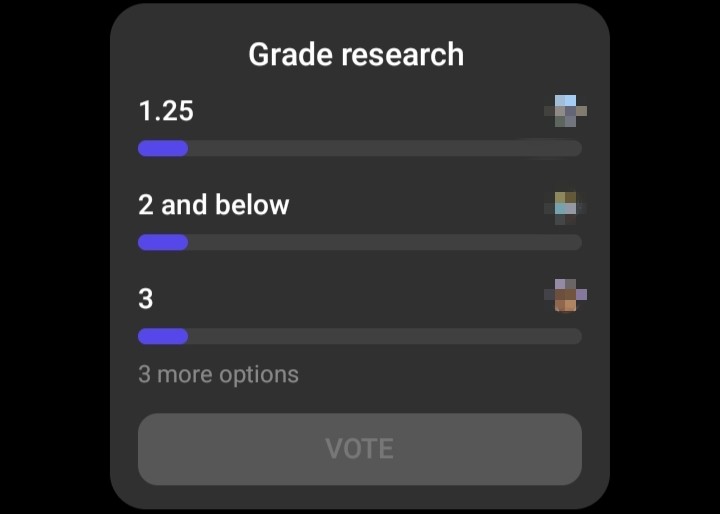Pick the poll option labeled 3

pos(146,299)
